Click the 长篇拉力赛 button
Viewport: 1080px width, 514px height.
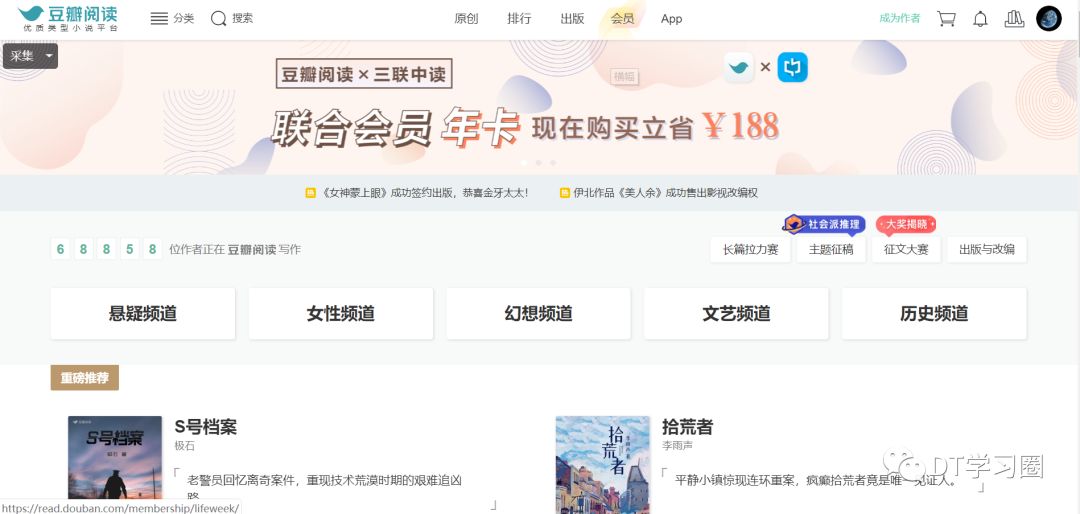pyautogui.click(x=750, y=249)
